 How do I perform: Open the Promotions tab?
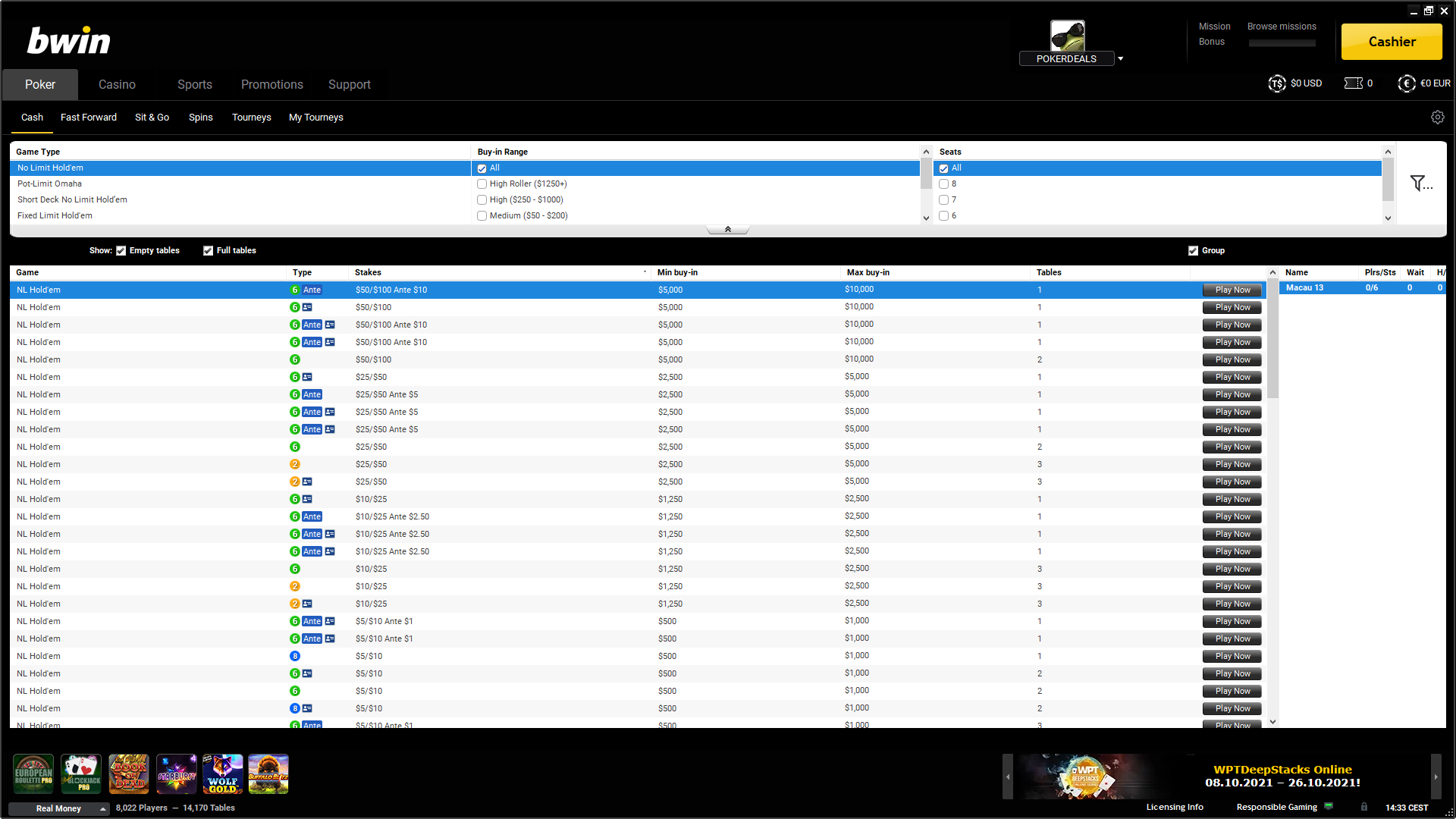pyautogui.click(x=272, y=84)
